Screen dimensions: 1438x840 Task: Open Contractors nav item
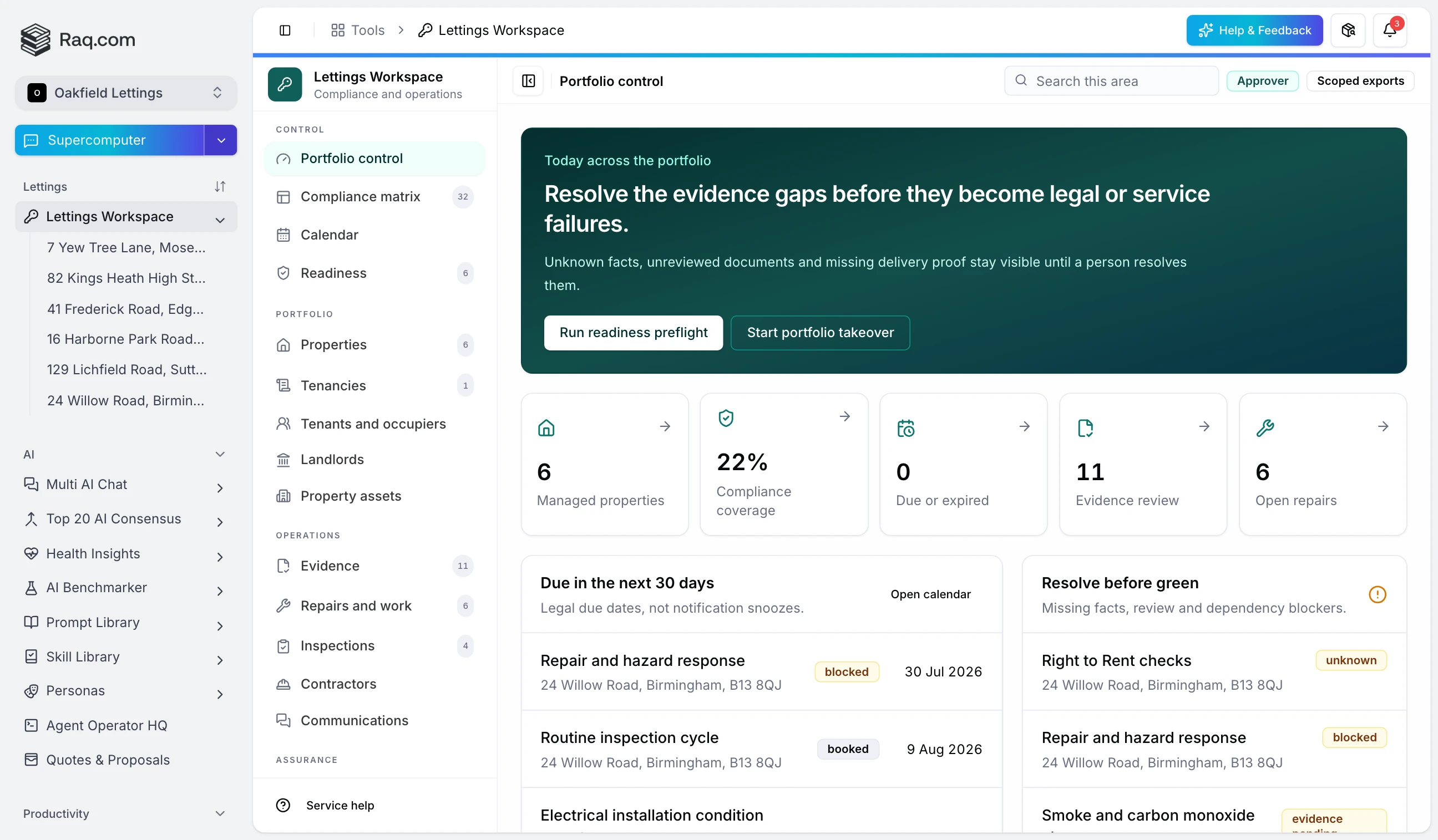374,684
